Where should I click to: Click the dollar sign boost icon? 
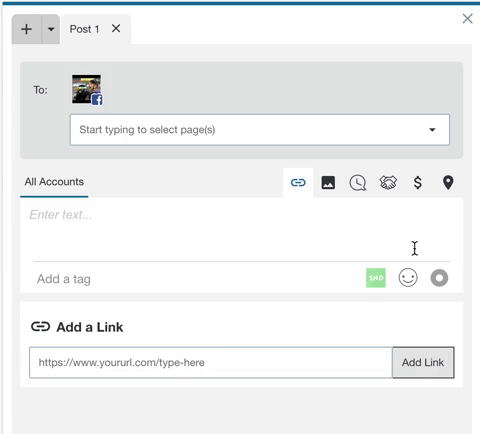(x=418, y=183)
